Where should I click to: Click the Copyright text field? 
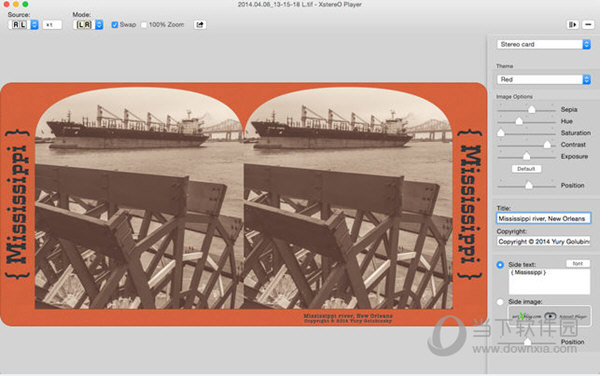click(543, 241)
